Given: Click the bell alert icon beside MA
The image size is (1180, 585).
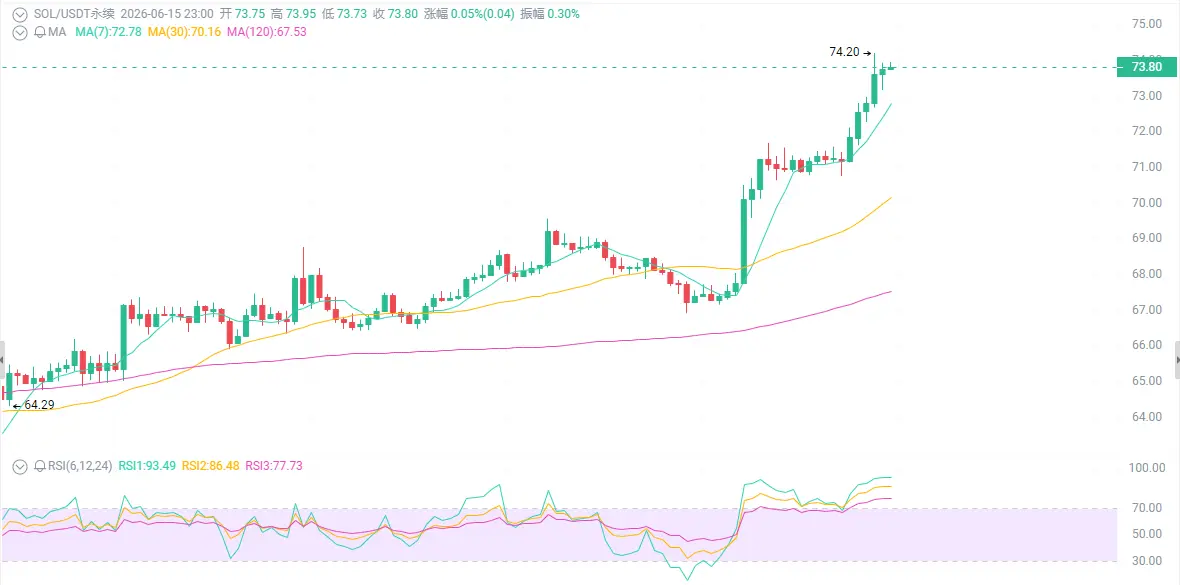Looking at the screenshot, I should click(x=40, y=32).
